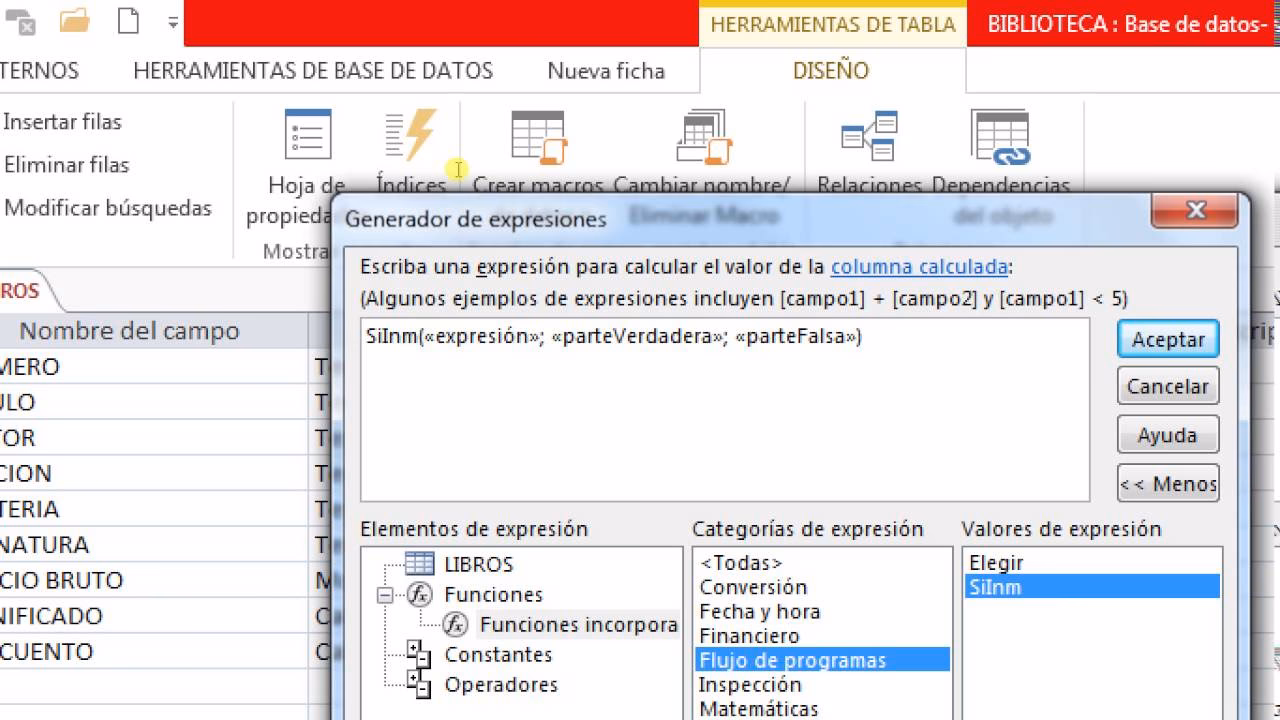Screen dimensions: 1280x720
Task: Click Modificar búsquedas command
Action: pyautogui.click(x=108, y=208)
